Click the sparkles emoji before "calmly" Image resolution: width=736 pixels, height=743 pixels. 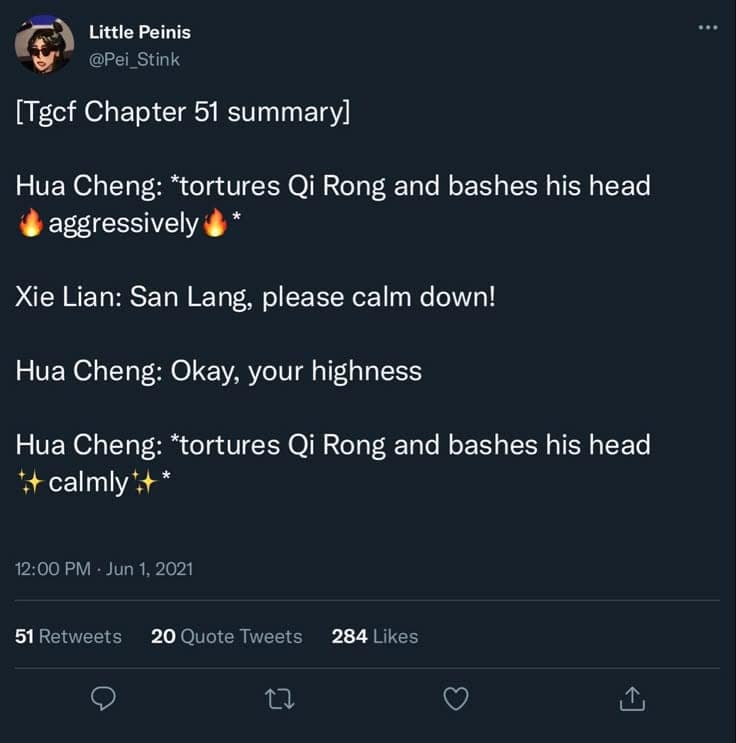coord(30,483)
